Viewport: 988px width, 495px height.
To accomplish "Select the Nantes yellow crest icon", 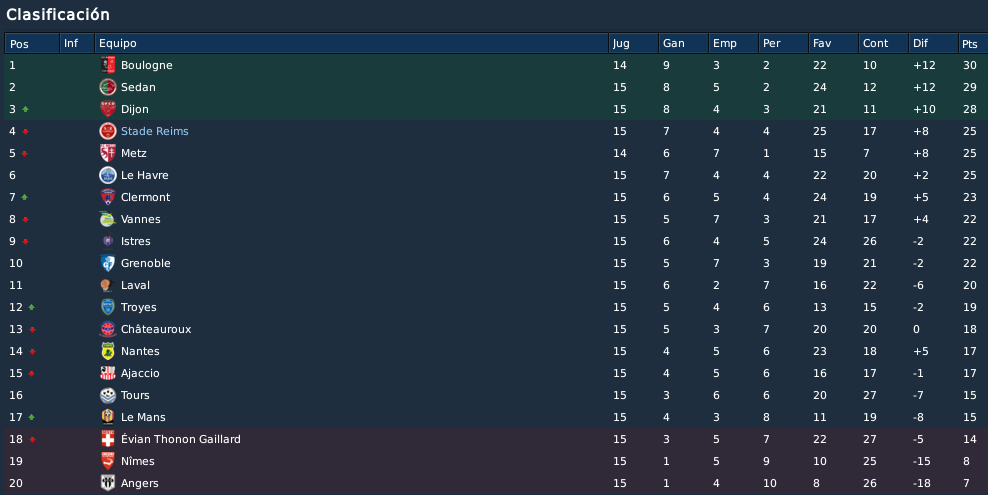I will tap(108, 351).
